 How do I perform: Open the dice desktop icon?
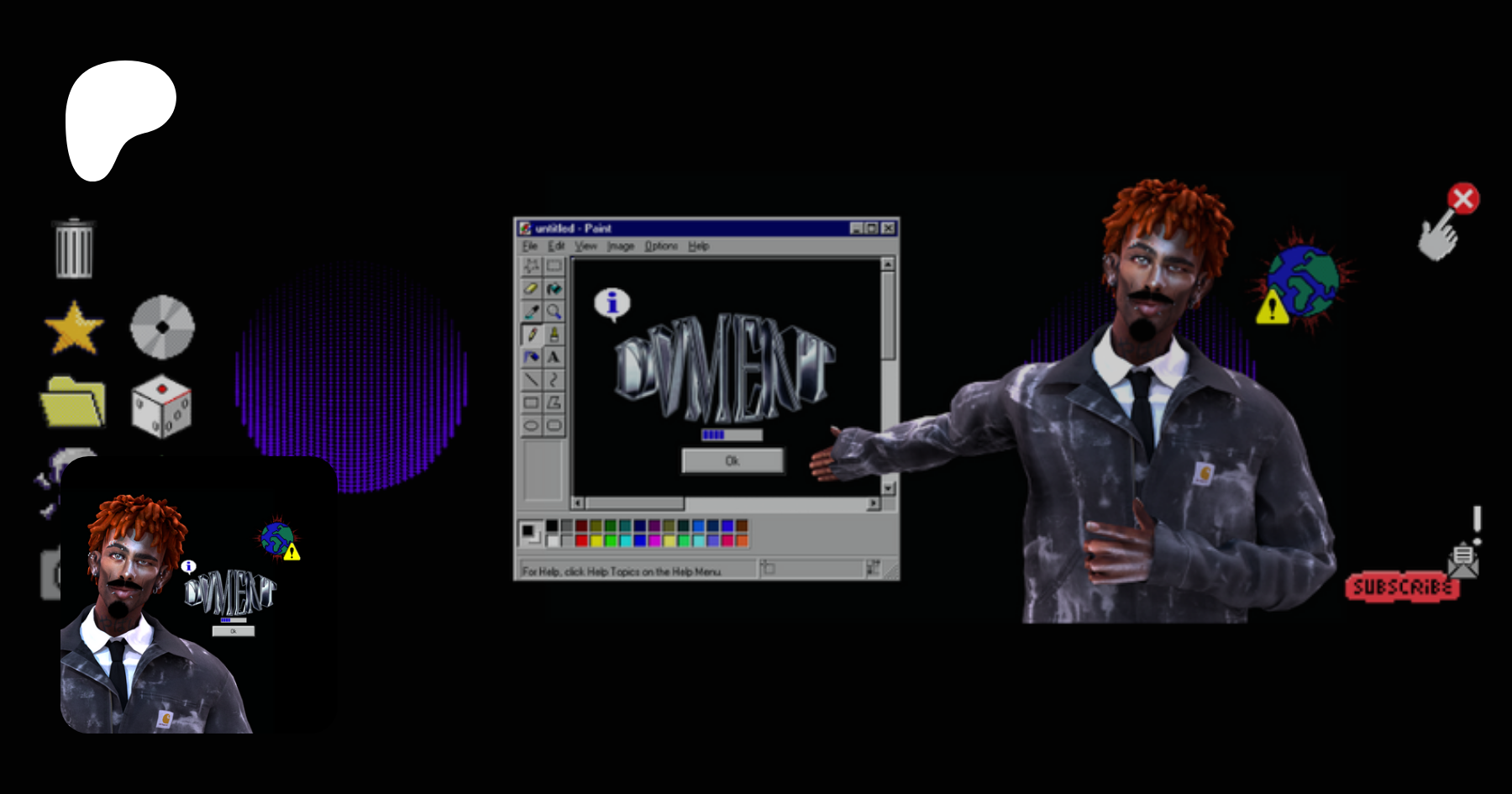tap(161, 406)
